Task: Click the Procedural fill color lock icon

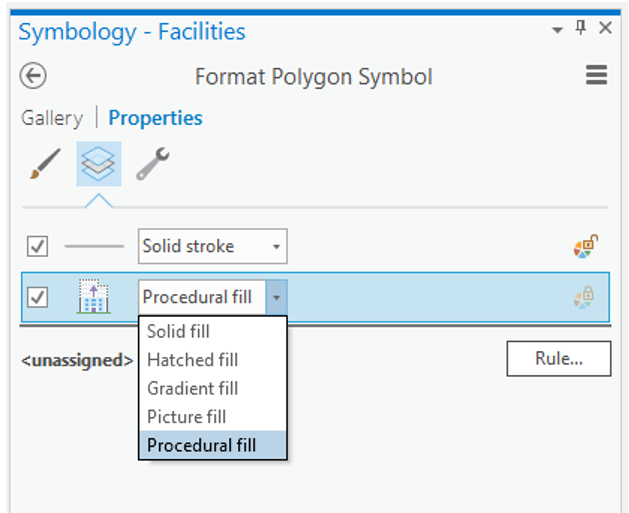Action: pyautogui.click(x=584, y=297)
